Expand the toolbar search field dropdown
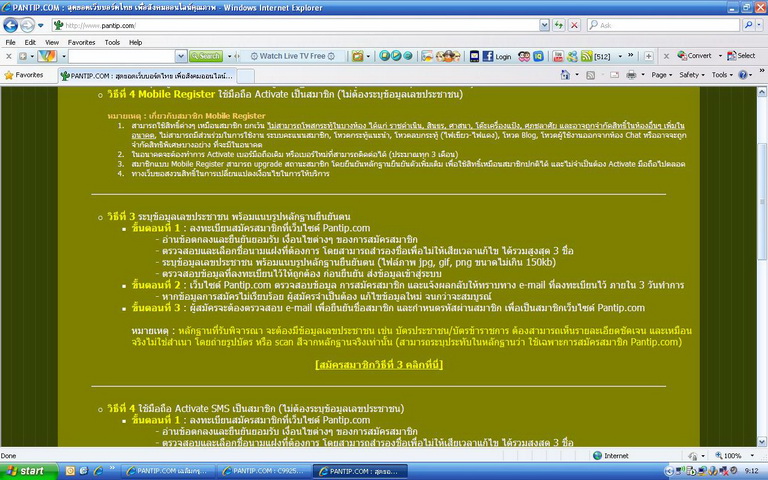The image size is (768, 480). coord(181,56)
